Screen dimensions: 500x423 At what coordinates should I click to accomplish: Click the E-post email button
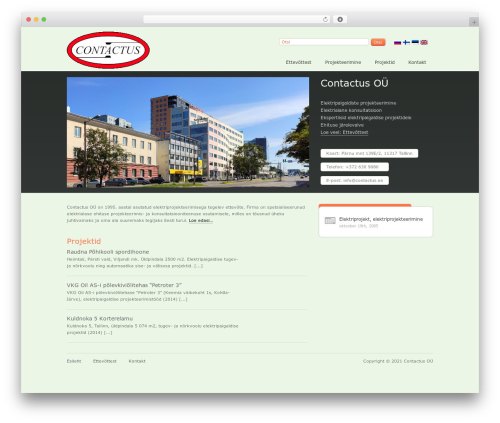(354, 180)
